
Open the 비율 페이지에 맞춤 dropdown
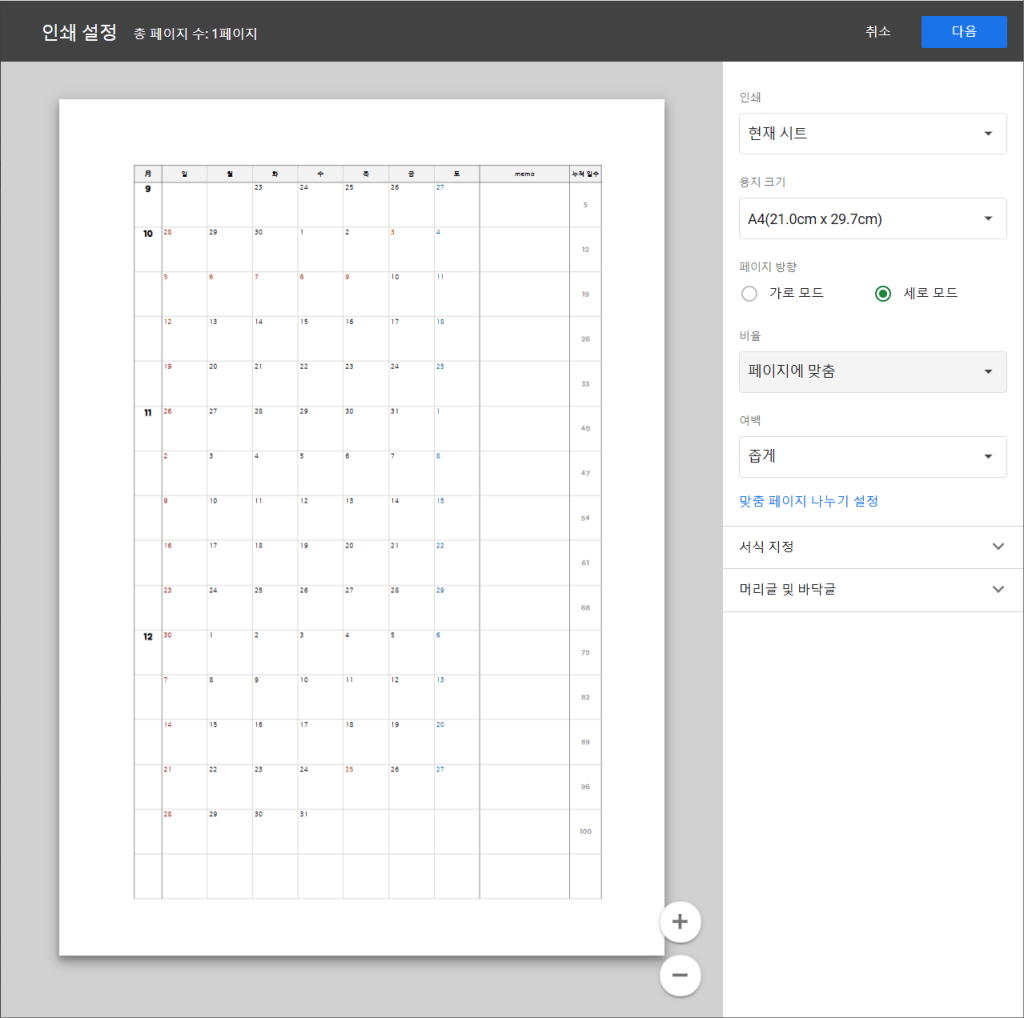(871, 371)
